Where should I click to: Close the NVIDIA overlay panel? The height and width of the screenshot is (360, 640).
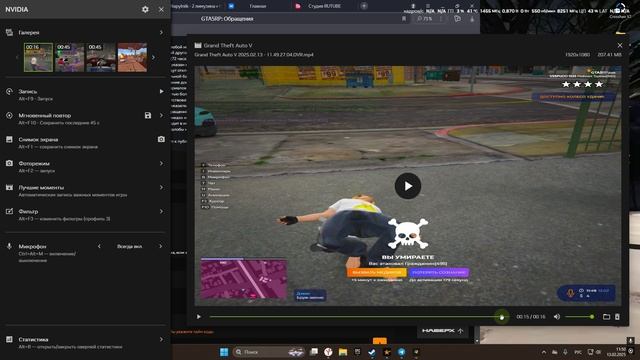coord(161,9)
